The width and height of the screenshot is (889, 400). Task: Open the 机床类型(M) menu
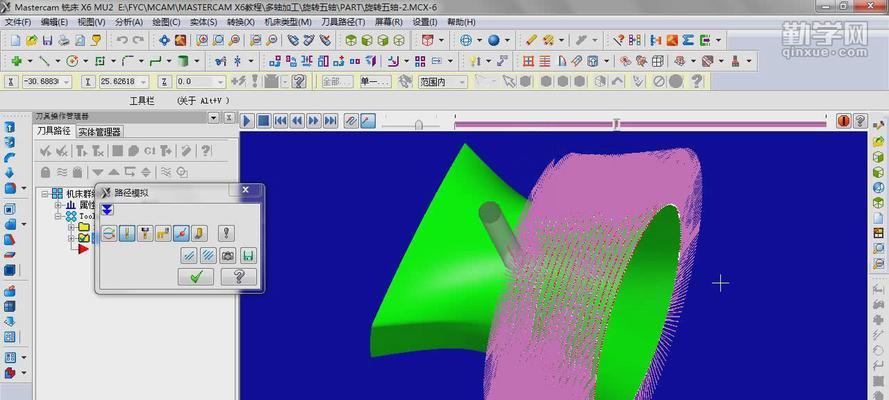point(288,22)
